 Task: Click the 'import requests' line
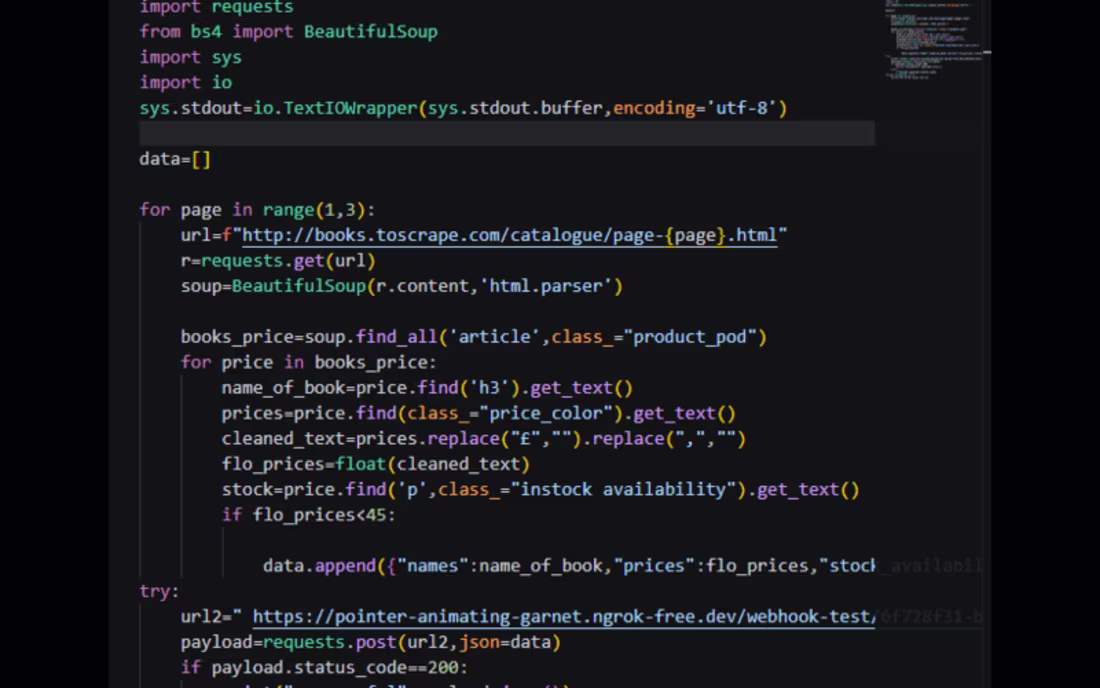(x=216, y=8)
